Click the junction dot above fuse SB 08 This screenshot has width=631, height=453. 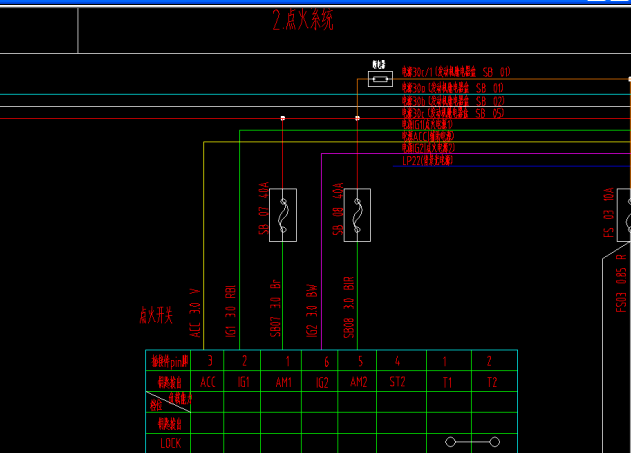[357, 118]
